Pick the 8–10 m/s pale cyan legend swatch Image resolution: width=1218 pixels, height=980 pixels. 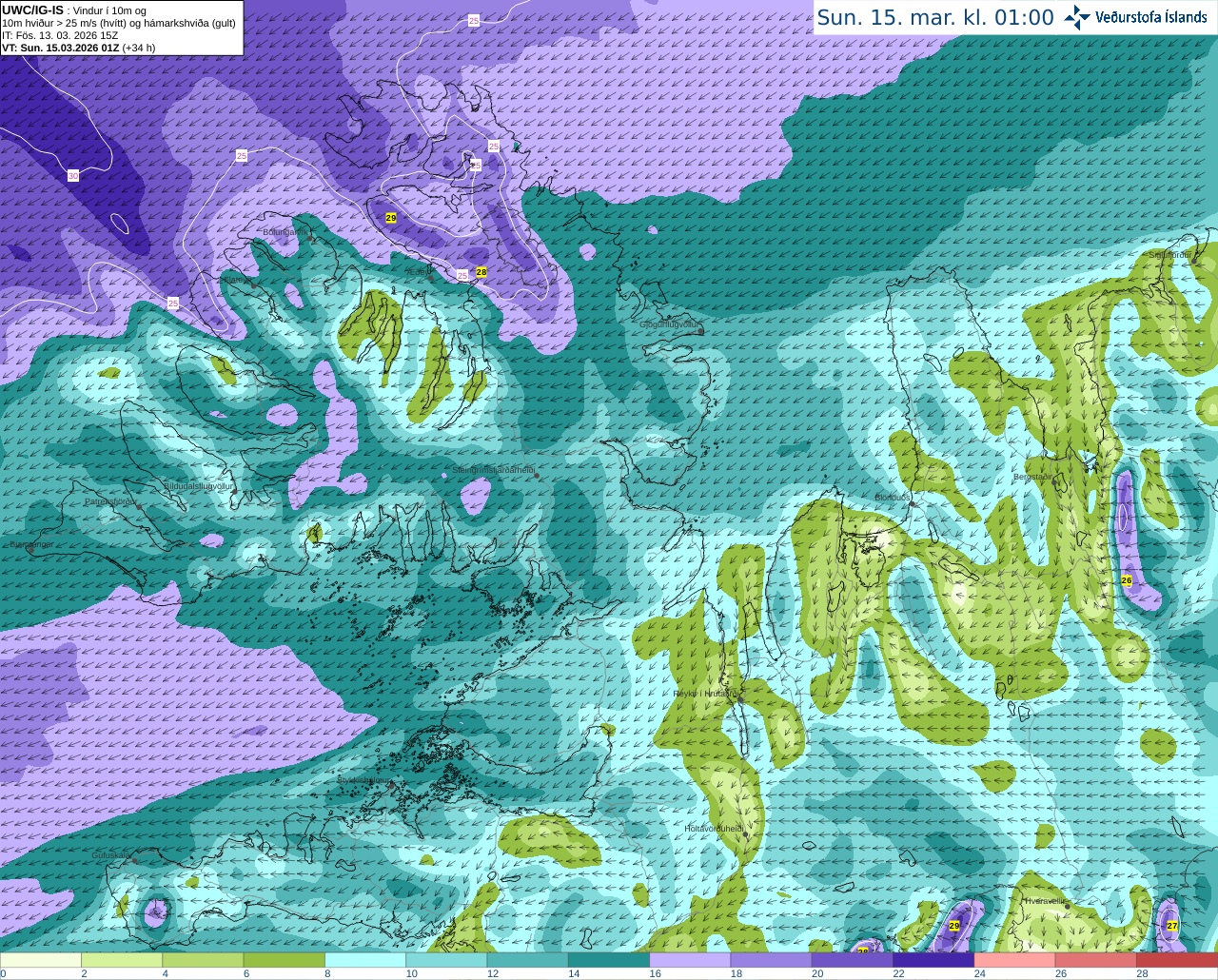[x=365, y=960]
